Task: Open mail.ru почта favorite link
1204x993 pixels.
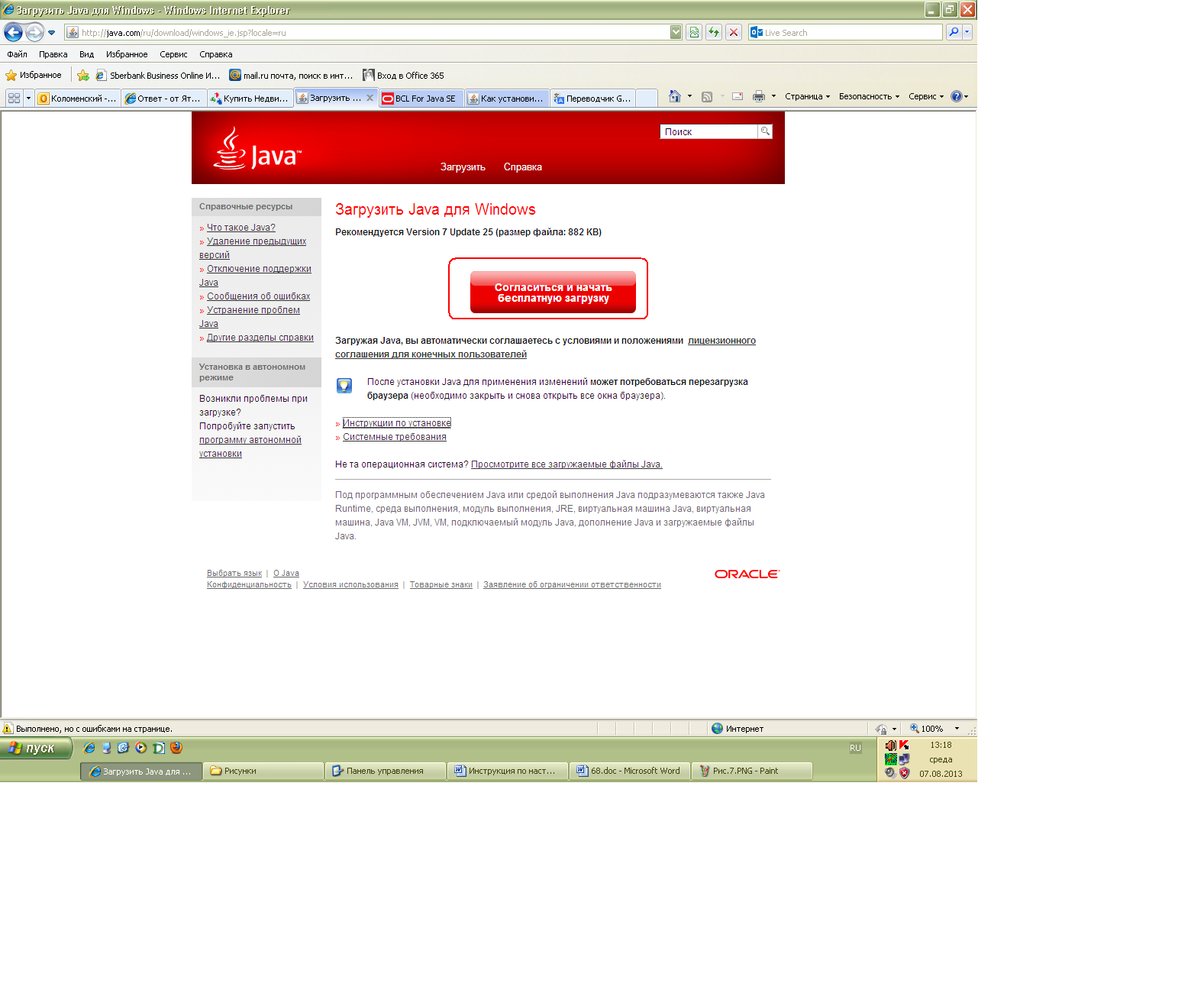Action: 291,75
